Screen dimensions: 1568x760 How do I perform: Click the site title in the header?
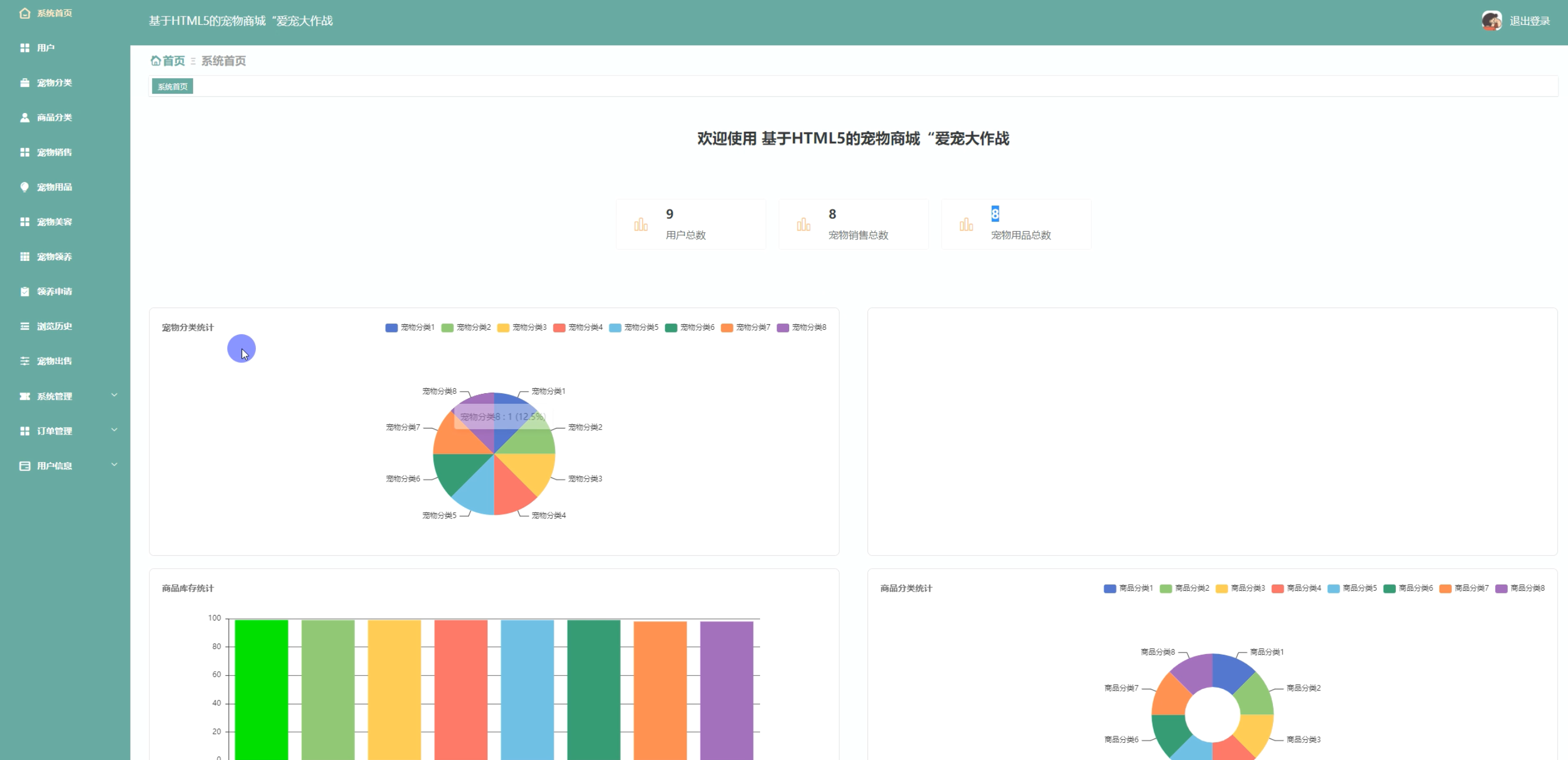pos(240,21)
